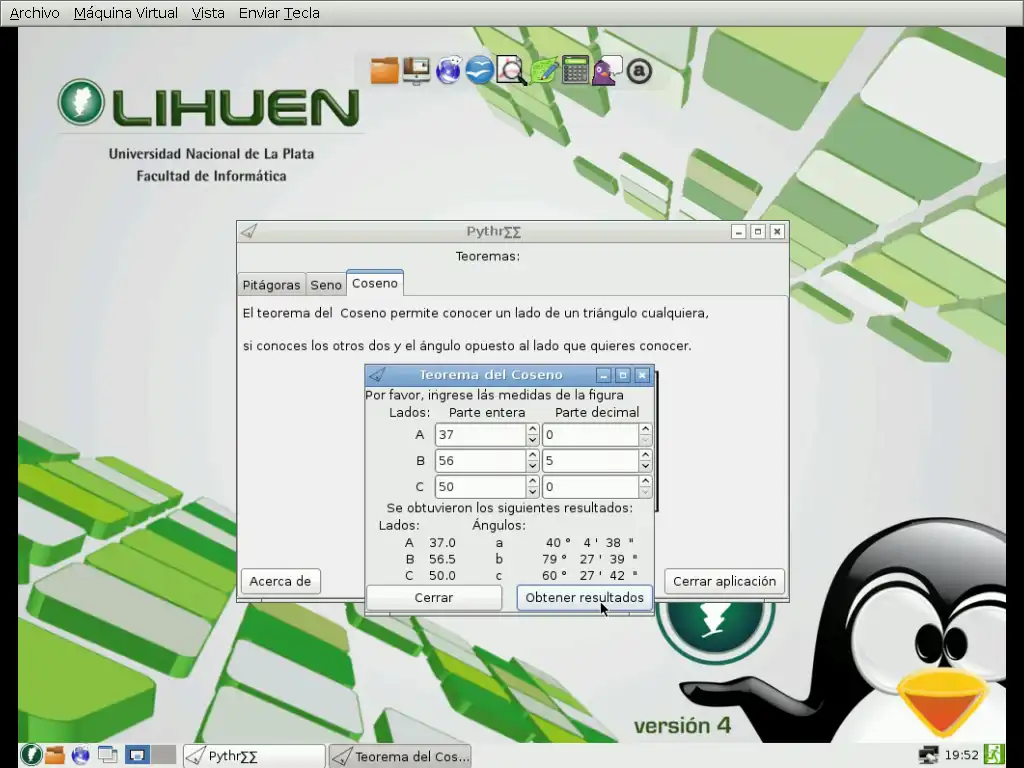Open the calculator from the top dock

tap(575, 71)
